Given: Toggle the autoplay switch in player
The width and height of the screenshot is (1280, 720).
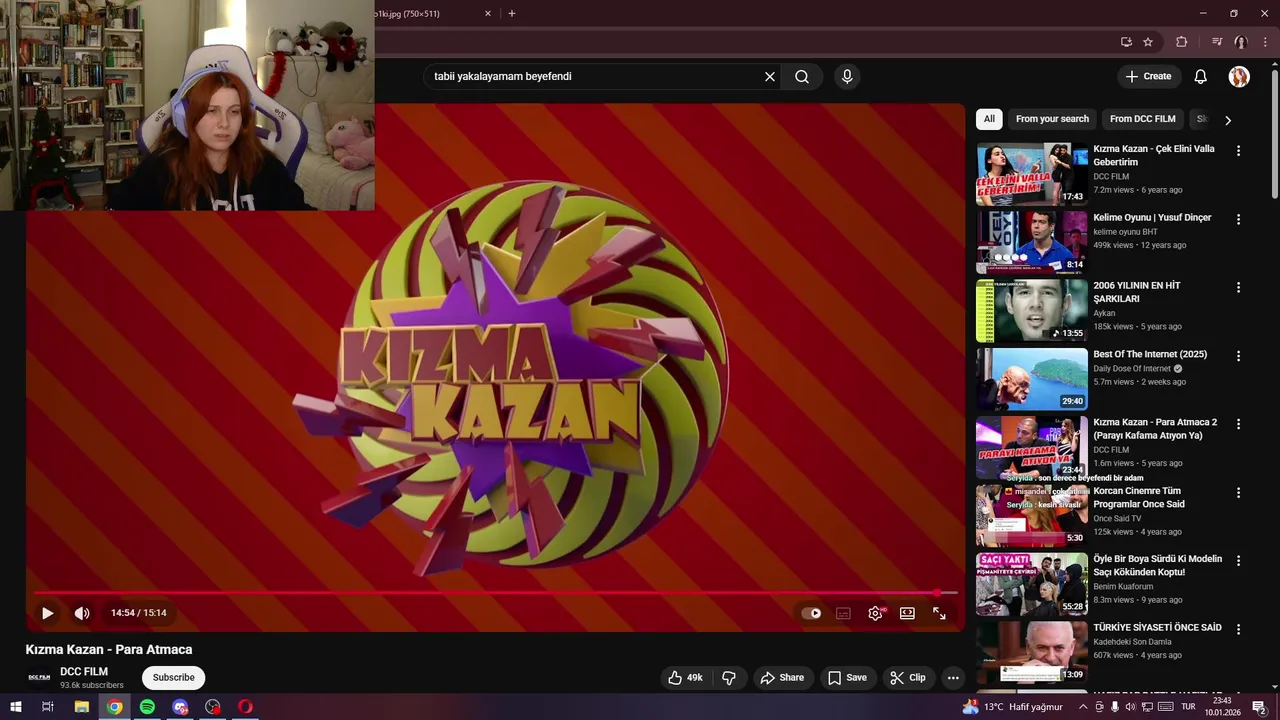Looking at the screenshot, I should coord(811,613).
